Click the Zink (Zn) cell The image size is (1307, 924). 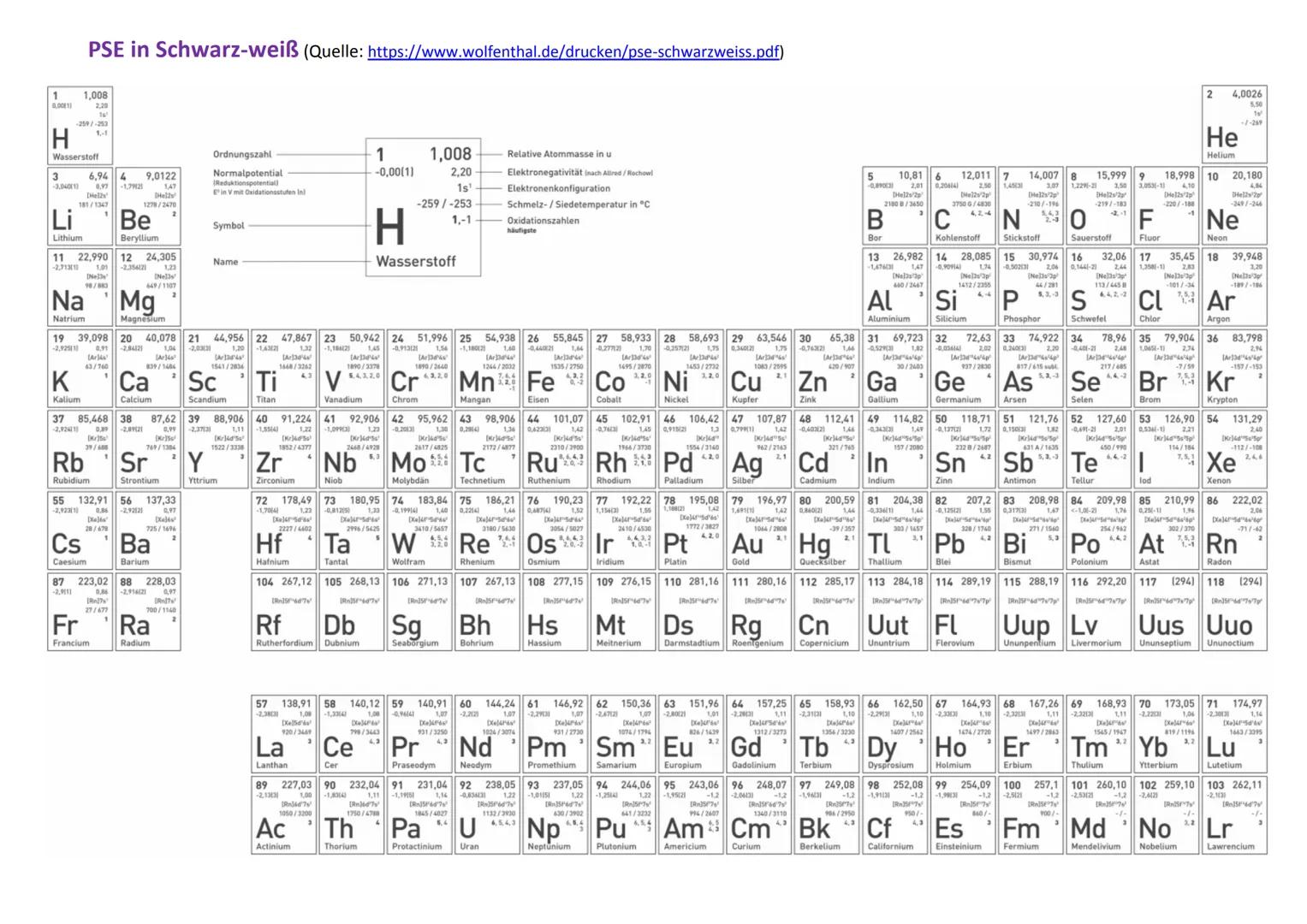click(827, 369)
